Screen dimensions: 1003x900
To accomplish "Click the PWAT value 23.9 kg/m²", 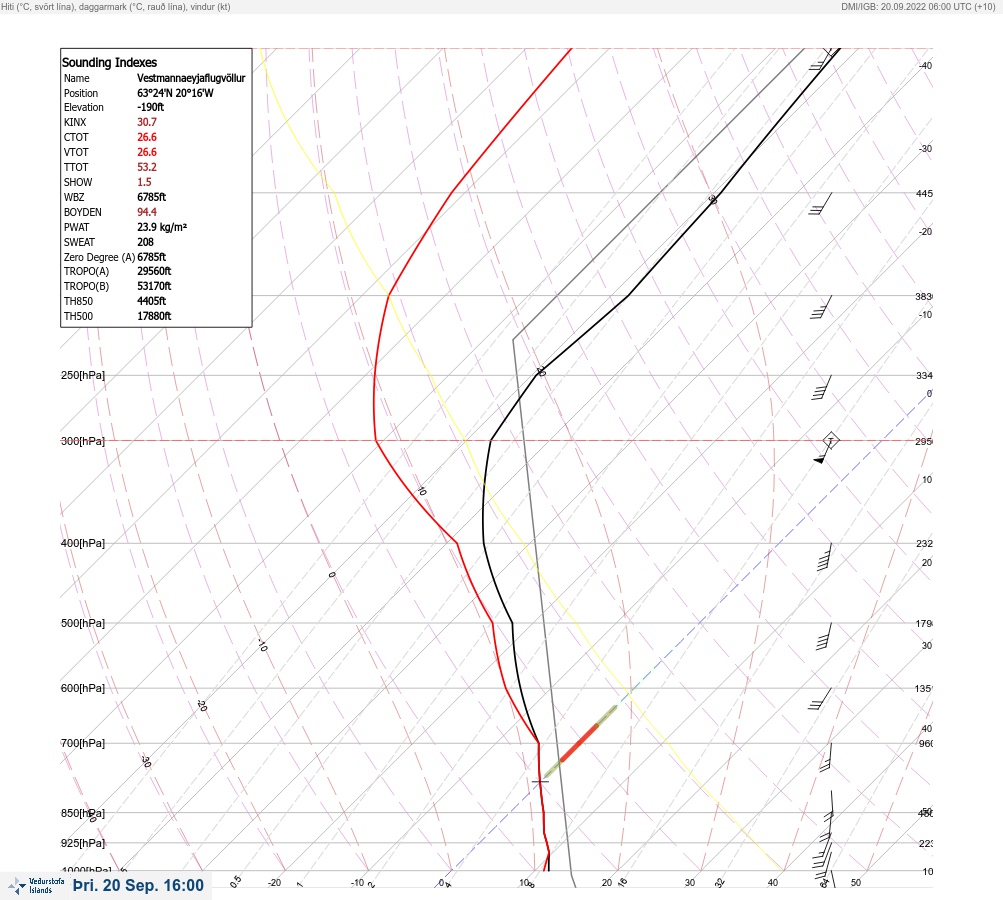I will tap(162, 227).
